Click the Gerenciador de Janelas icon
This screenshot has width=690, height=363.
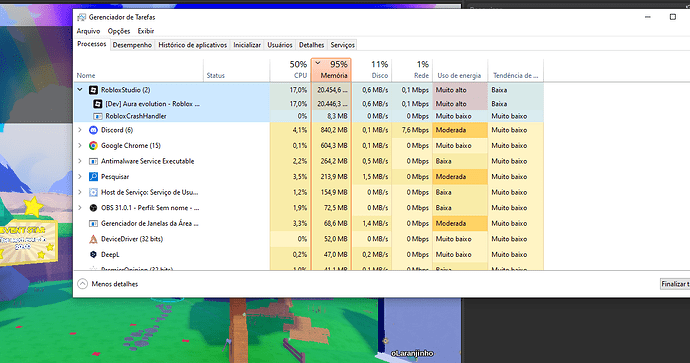coord(93,224)
